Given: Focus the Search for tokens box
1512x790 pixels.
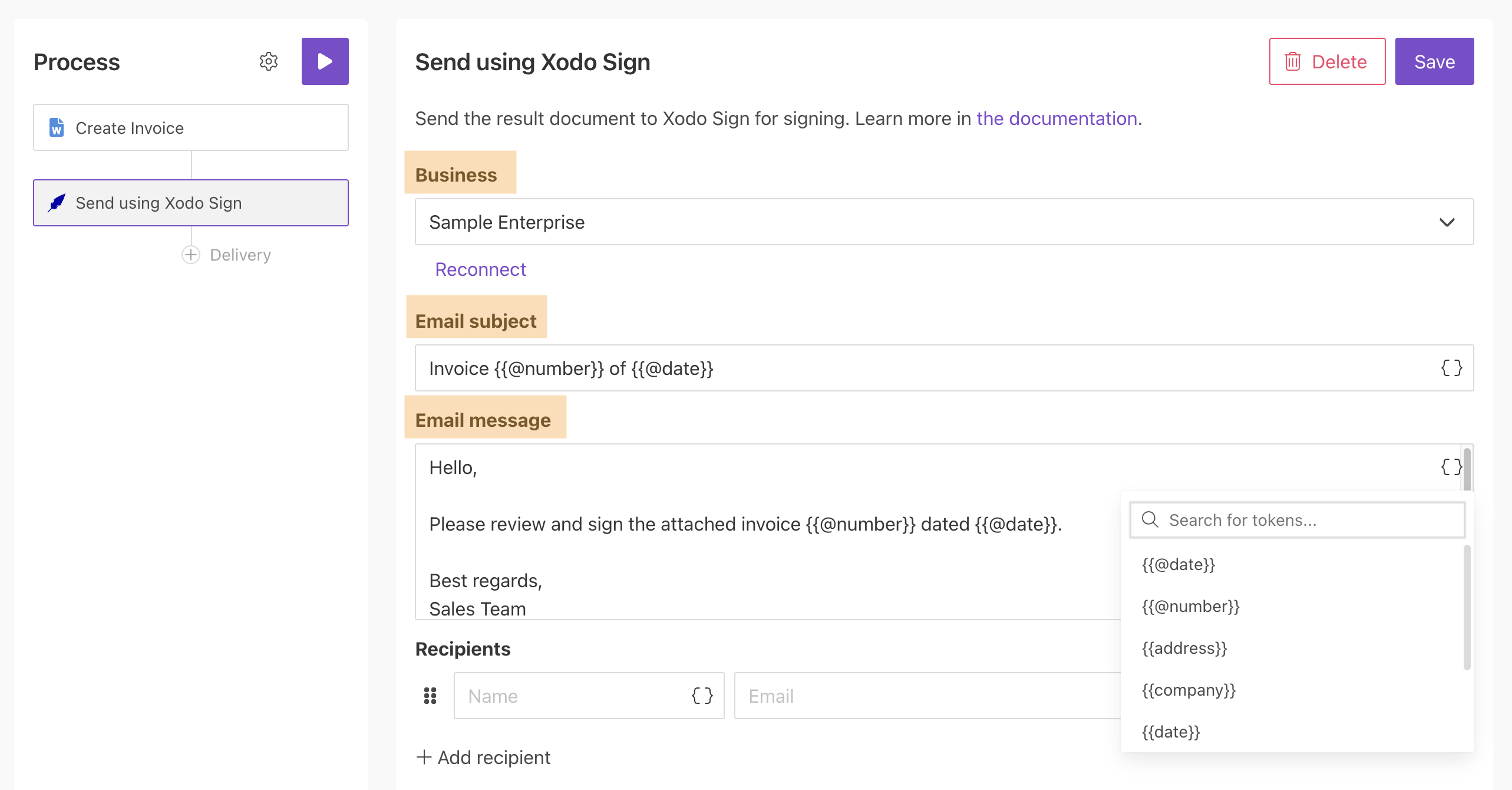Looking at the screenshot, I should click(1297, 520).
